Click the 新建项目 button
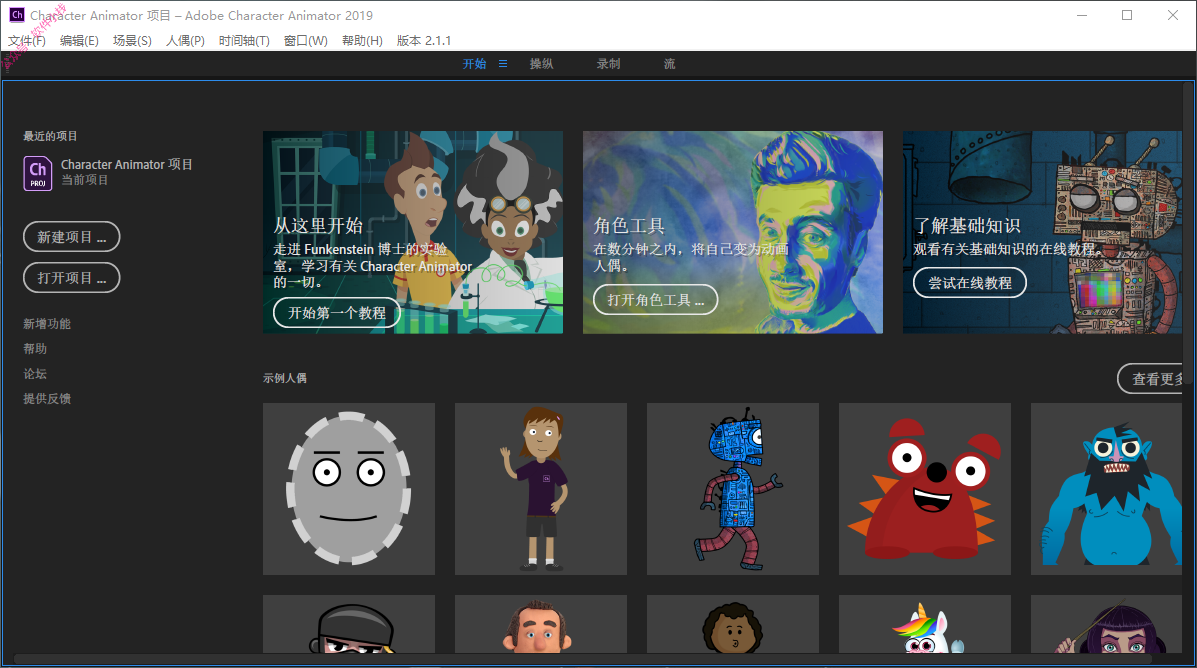Viewport: 1197px width, 668px height. 72,237
